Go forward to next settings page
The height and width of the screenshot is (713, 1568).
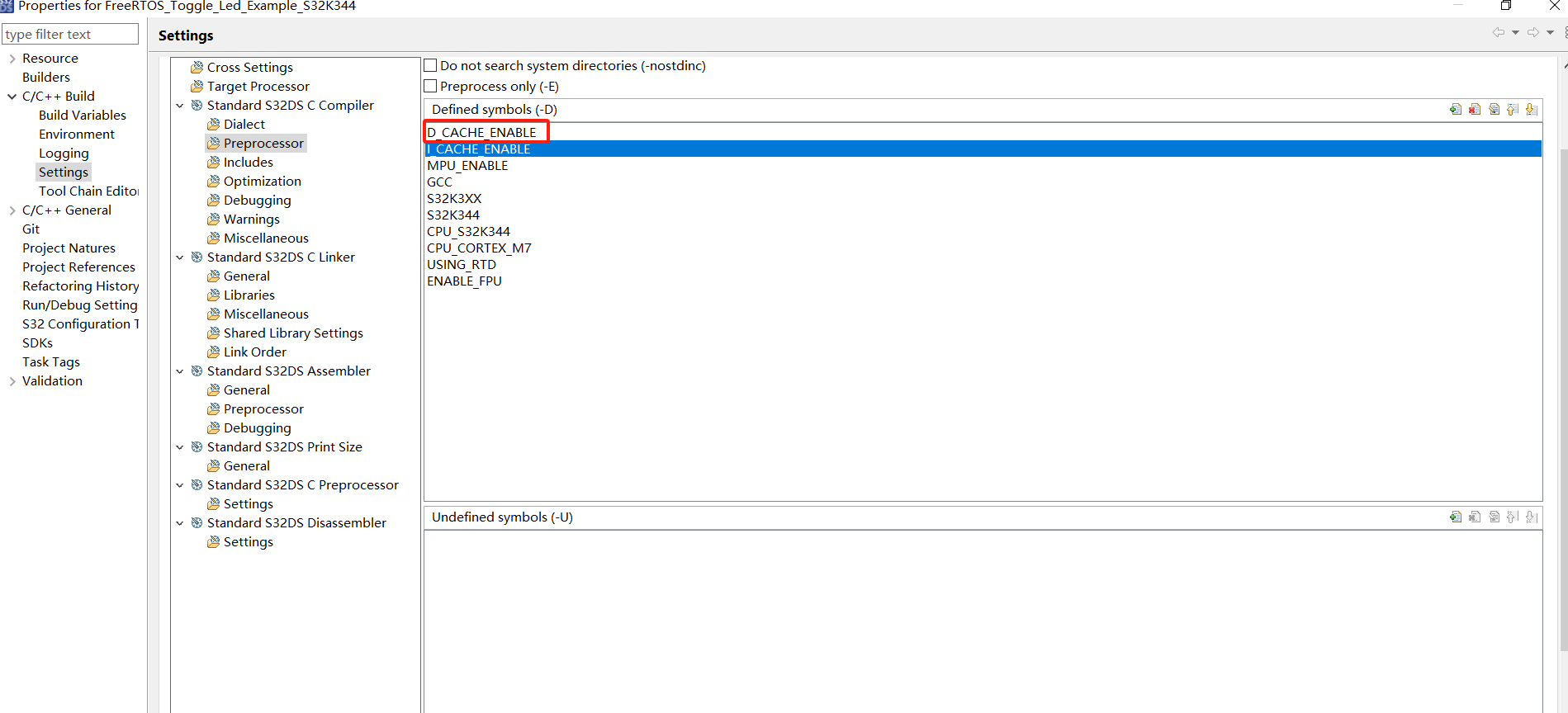(1532, 32)
